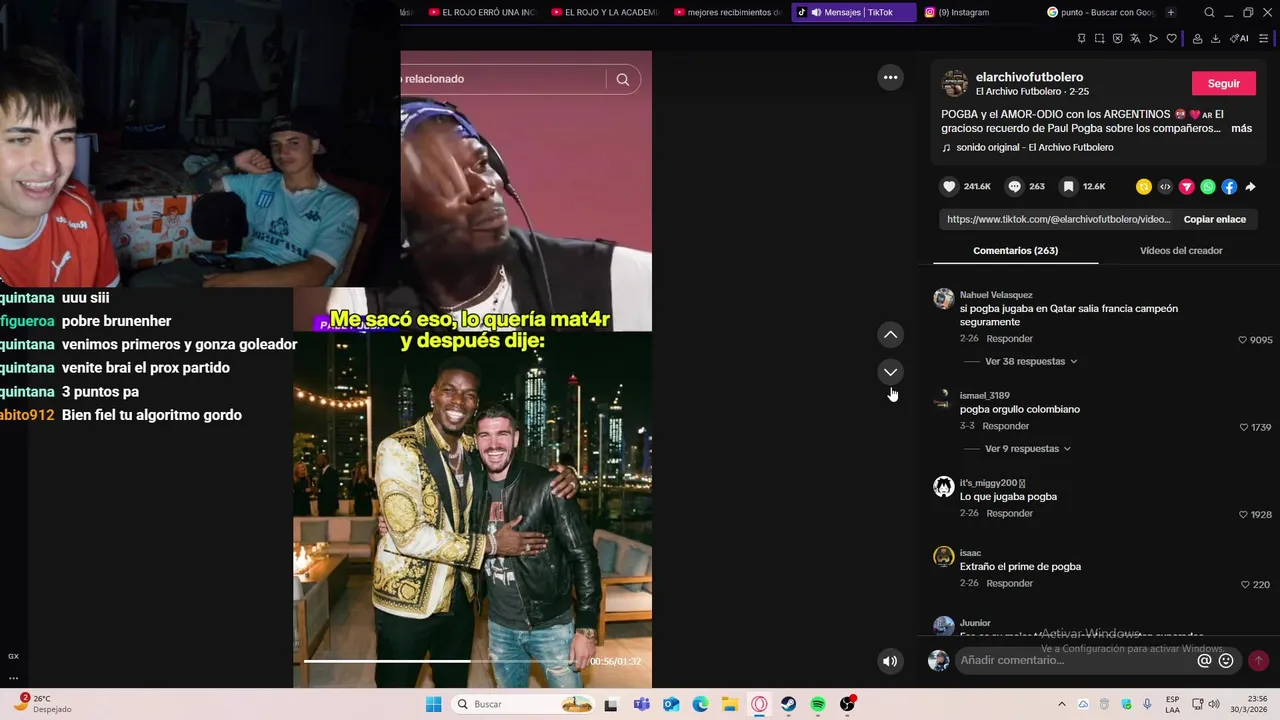Expand 'Ver 9 respuestas' replies
Image resolution: width=1280 pixels, height=720 pixels.
coord(1027,449)
